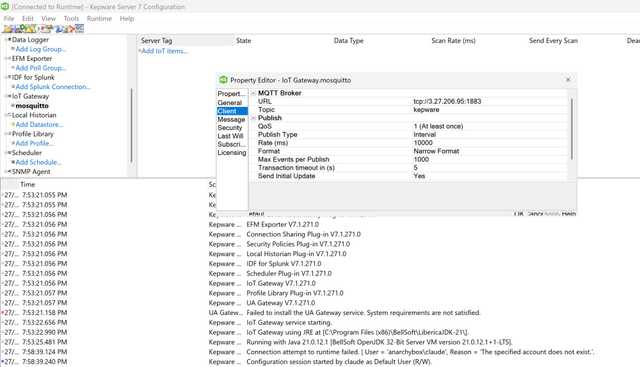Select the Client property group
This screenshot has width=640, height=367.
pyautogui.click(x=232, y=111)
